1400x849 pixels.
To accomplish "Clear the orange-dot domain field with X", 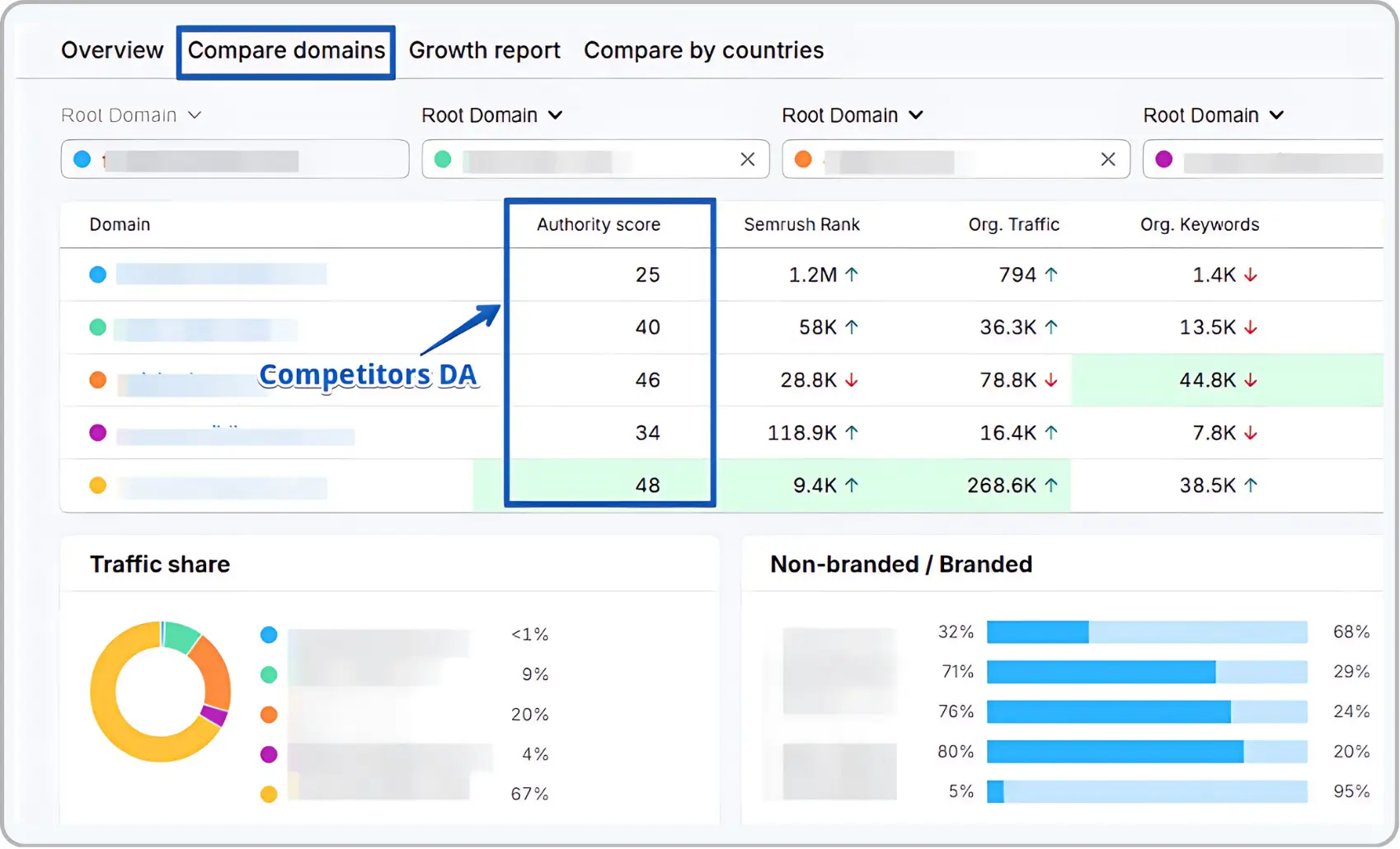I will (x=1108, y=159).
